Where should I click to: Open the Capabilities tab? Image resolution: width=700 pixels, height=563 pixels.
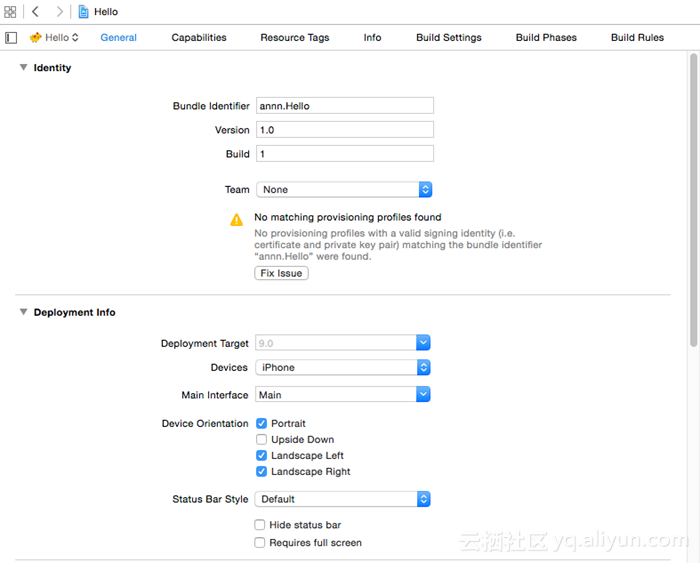point(199,38)
